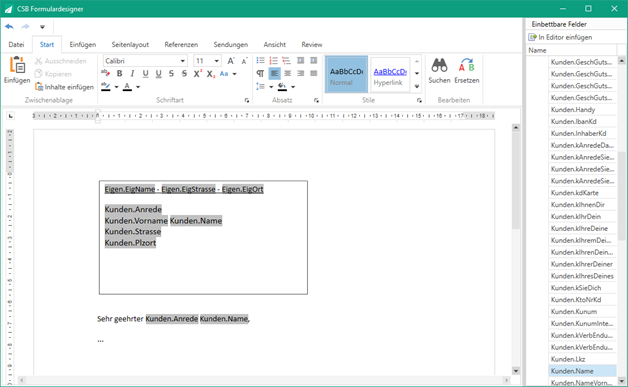This screenshot has height=387, width=628.
Task: Toggle single strikethrough
Action: tap(171, 73)
